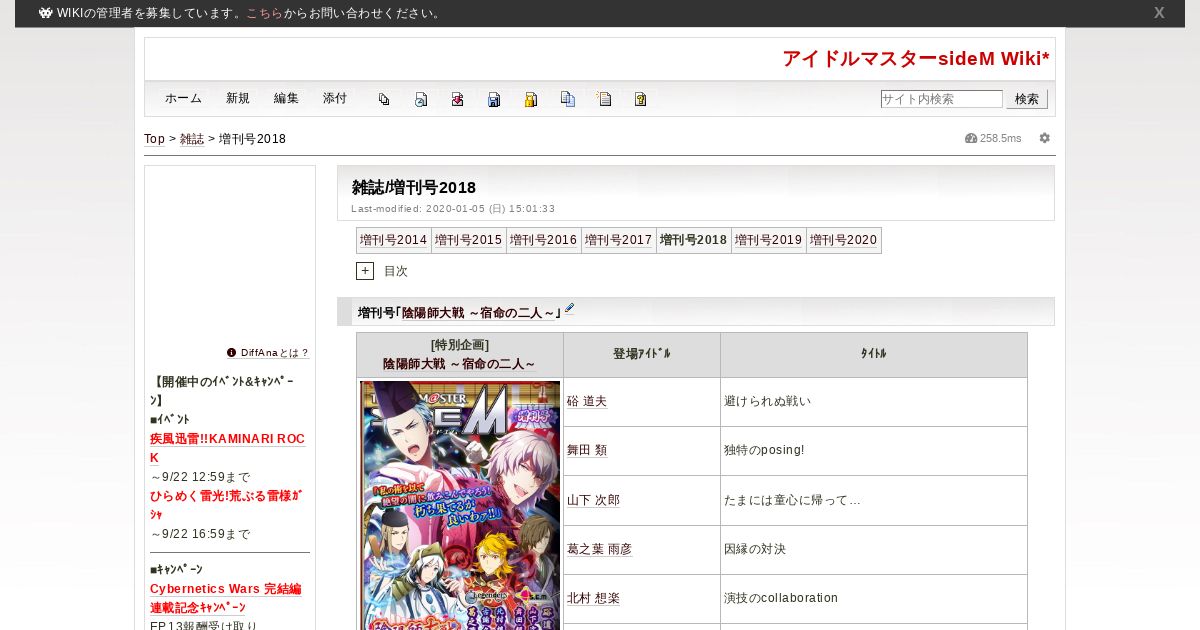
Task: Go to 雑誌 breadcrumb link
Action: click(x=192, y=139)
